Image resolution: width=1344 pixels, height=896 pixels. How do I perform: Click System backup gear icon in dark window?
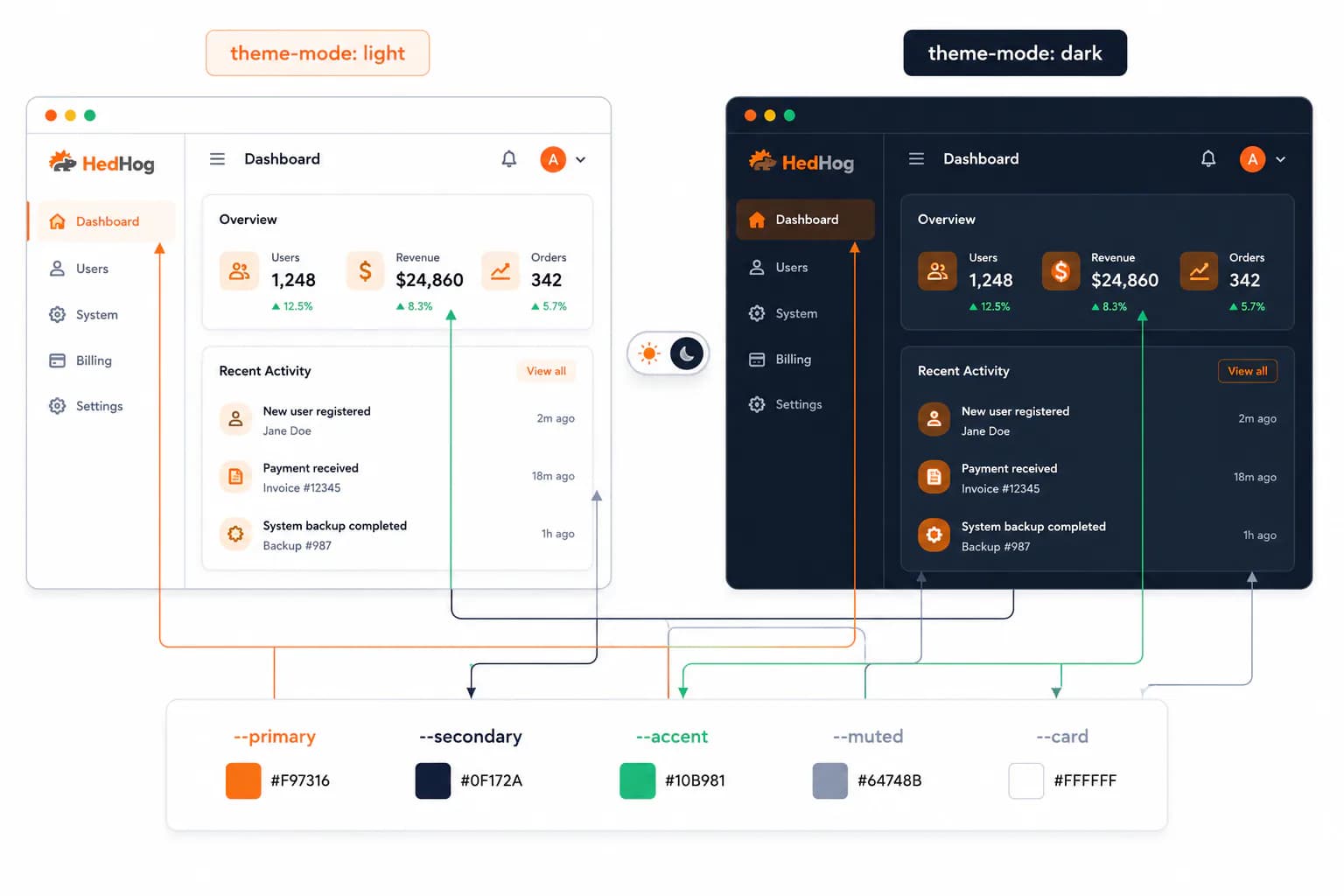tap(934, 535)
